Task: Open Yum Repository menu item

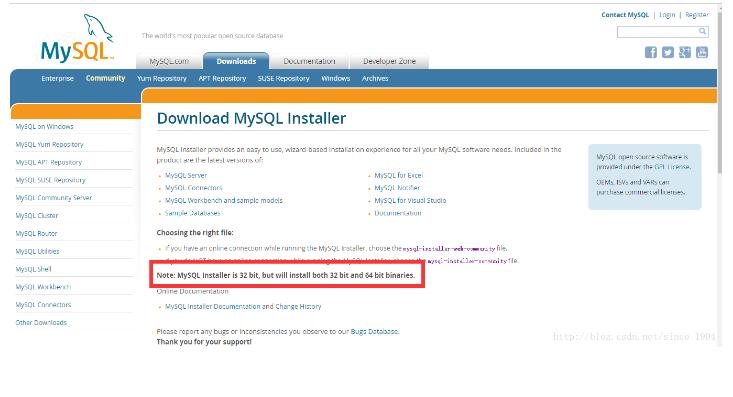Action: point(162,79)
